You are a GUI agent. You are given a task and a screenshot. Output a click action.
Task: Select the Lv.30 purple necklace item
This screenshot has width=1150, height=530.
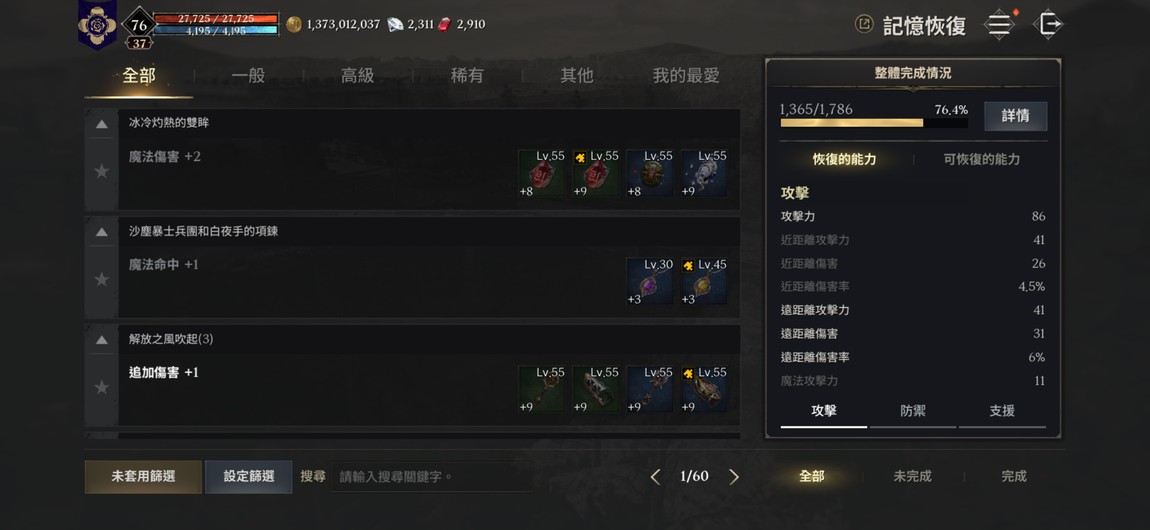tap(649, 281)
